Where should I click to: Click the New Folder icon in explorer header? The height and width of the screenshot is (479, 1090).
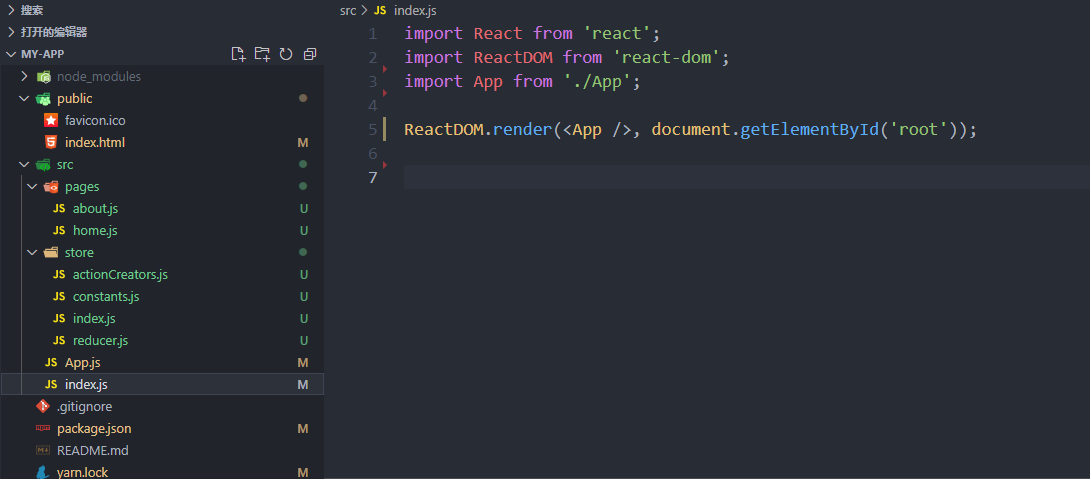262,54
